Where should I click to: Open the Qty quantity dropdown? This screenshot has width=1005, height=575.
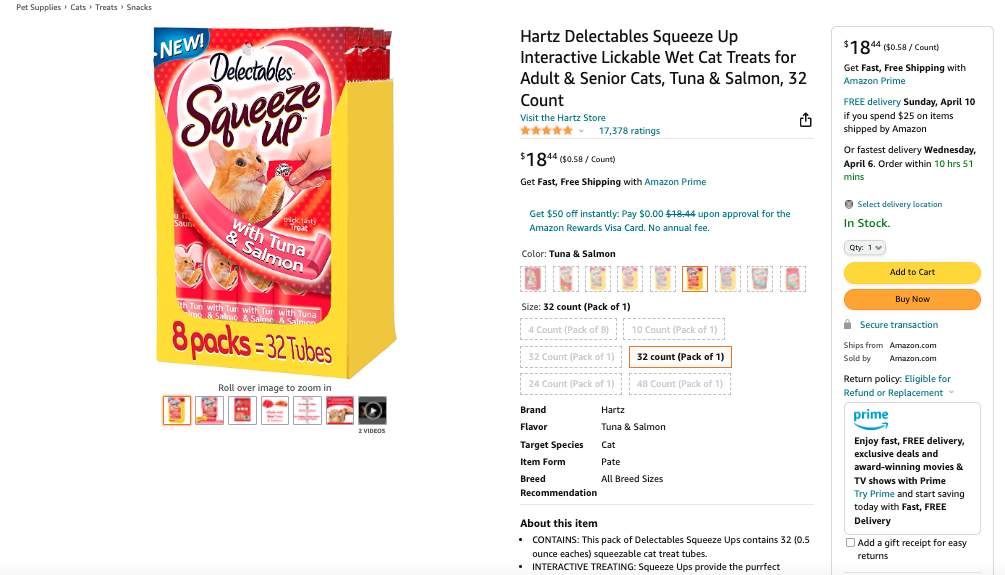[865, 247]
